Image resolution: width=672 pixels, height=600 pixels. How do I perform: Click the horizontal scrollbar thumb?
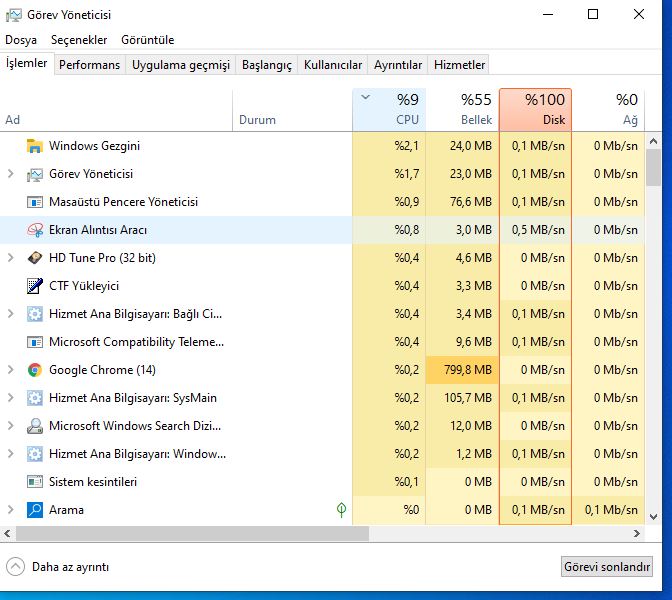192,534
